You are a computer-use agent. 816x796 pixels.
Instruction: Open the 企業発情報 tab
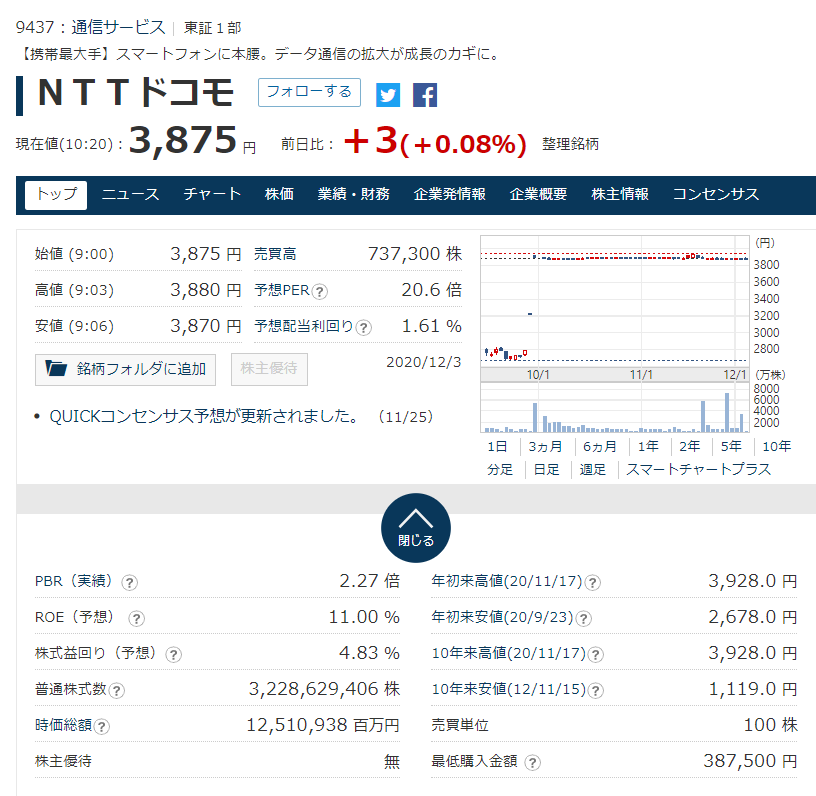tap(450, 195)
